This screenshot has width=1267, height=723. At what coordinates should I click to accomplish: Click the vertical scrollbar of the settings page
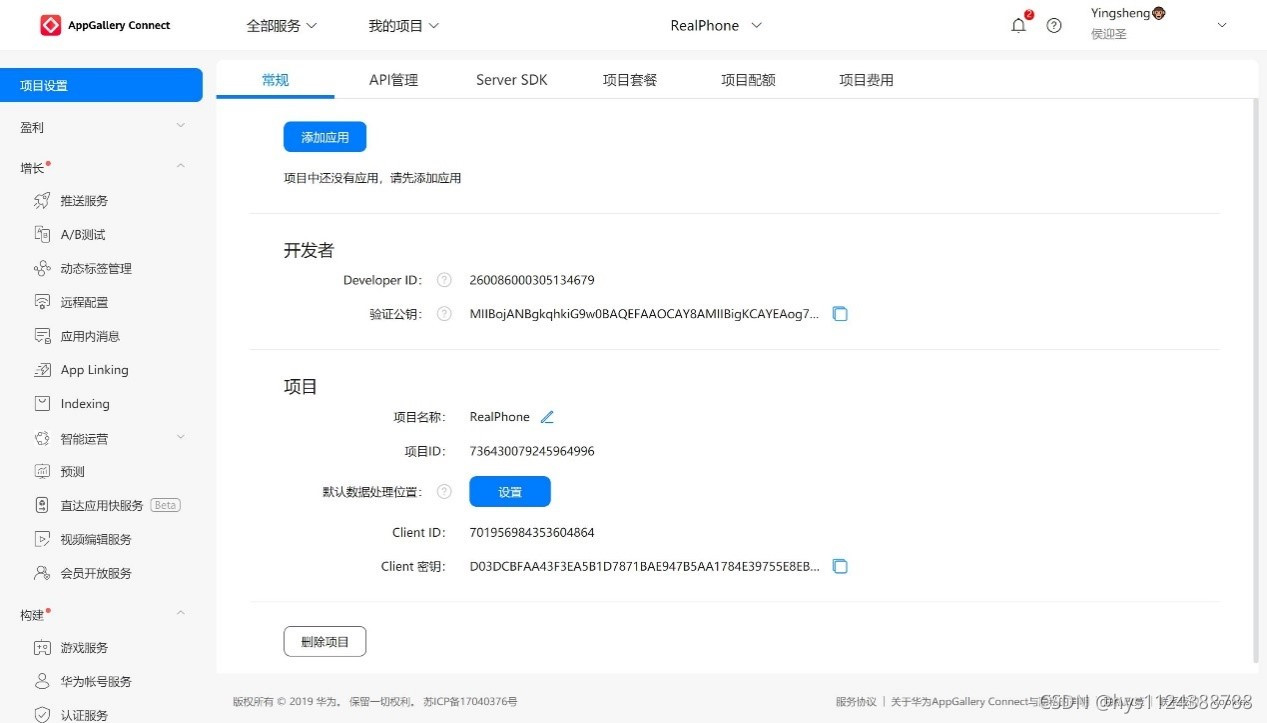click(x=1256, y=381)
